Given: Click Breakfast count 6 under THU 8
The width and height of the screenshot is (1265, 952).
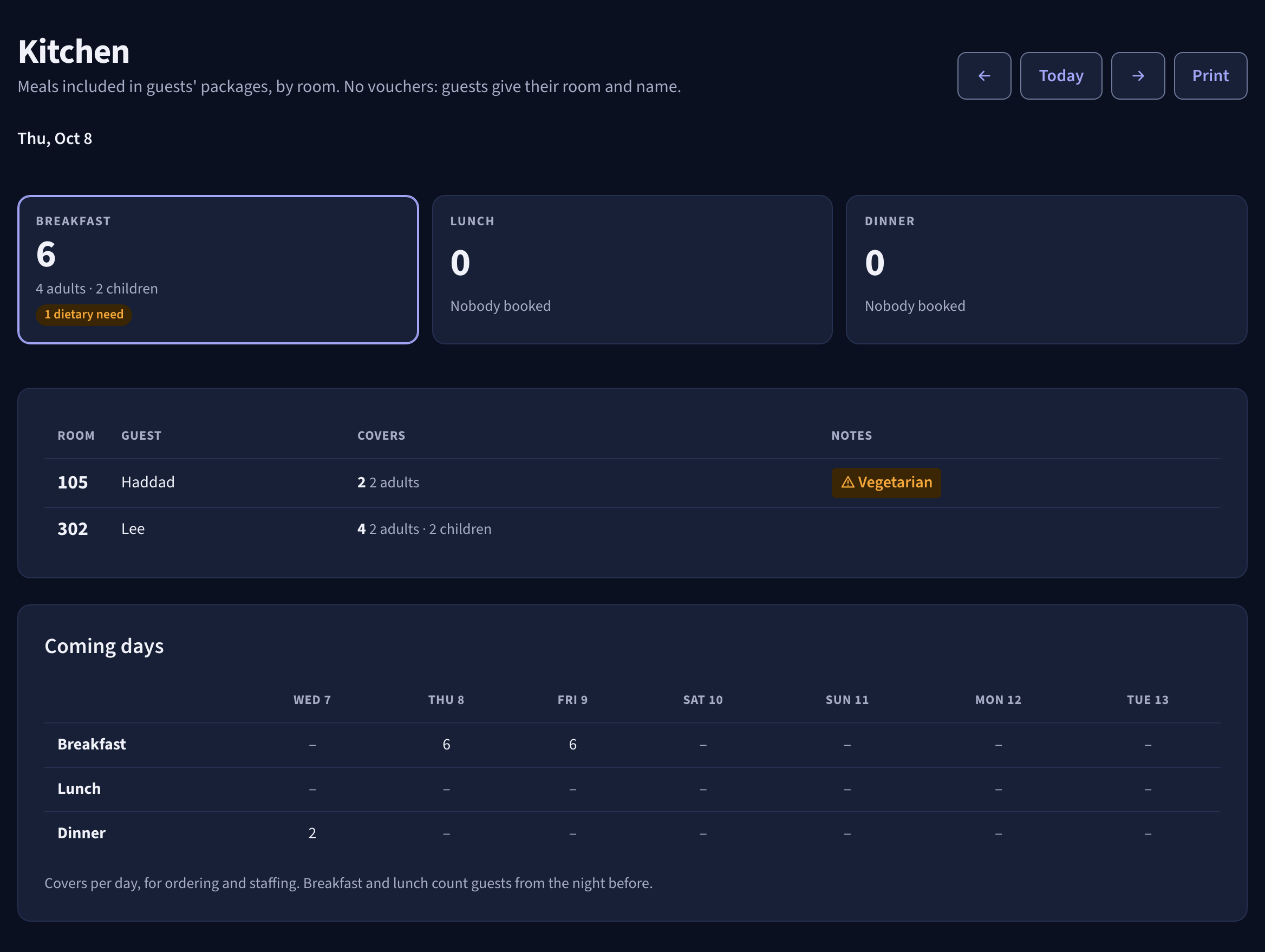Looking at the screenshot, I should [446, 745].
